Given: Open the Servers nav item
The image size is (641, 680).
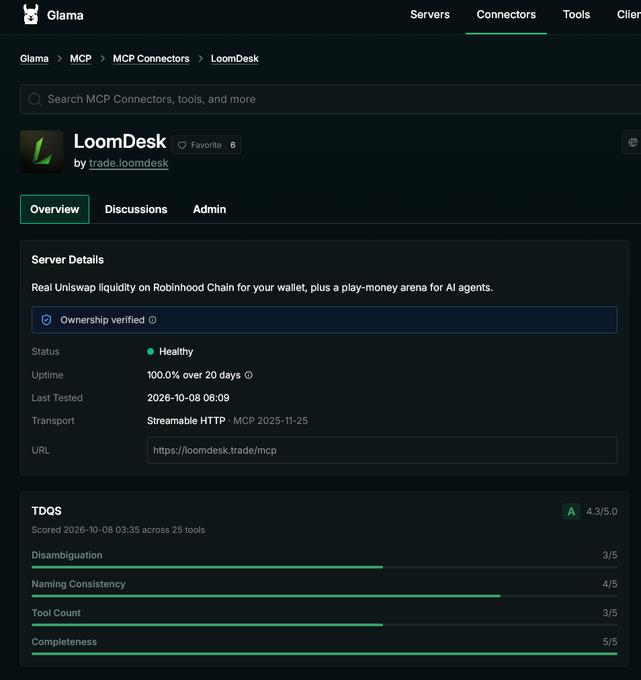Looking at the screenshot, I should tap(430, 15).
